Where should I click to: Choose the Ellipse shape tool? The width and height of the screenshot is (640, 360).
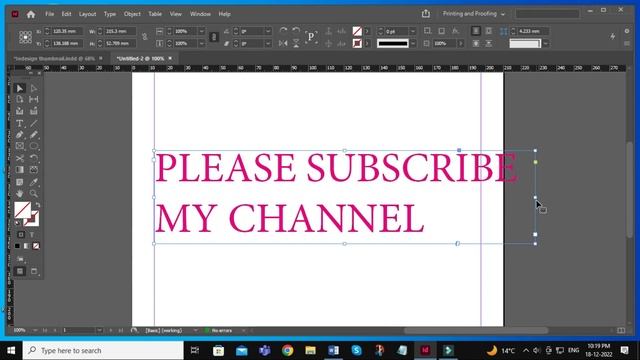34,146
